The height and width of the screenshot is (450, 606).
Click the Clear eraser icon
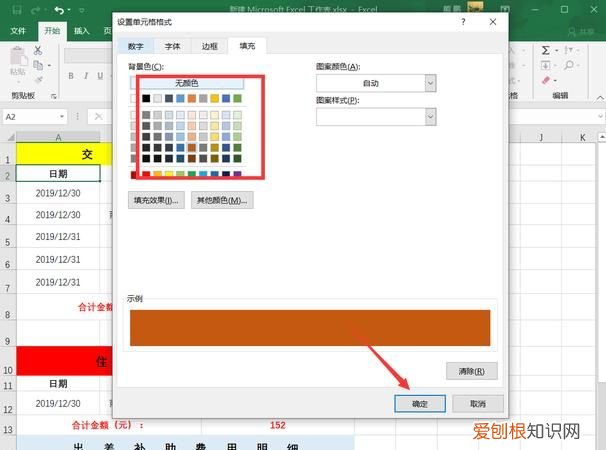546,80
